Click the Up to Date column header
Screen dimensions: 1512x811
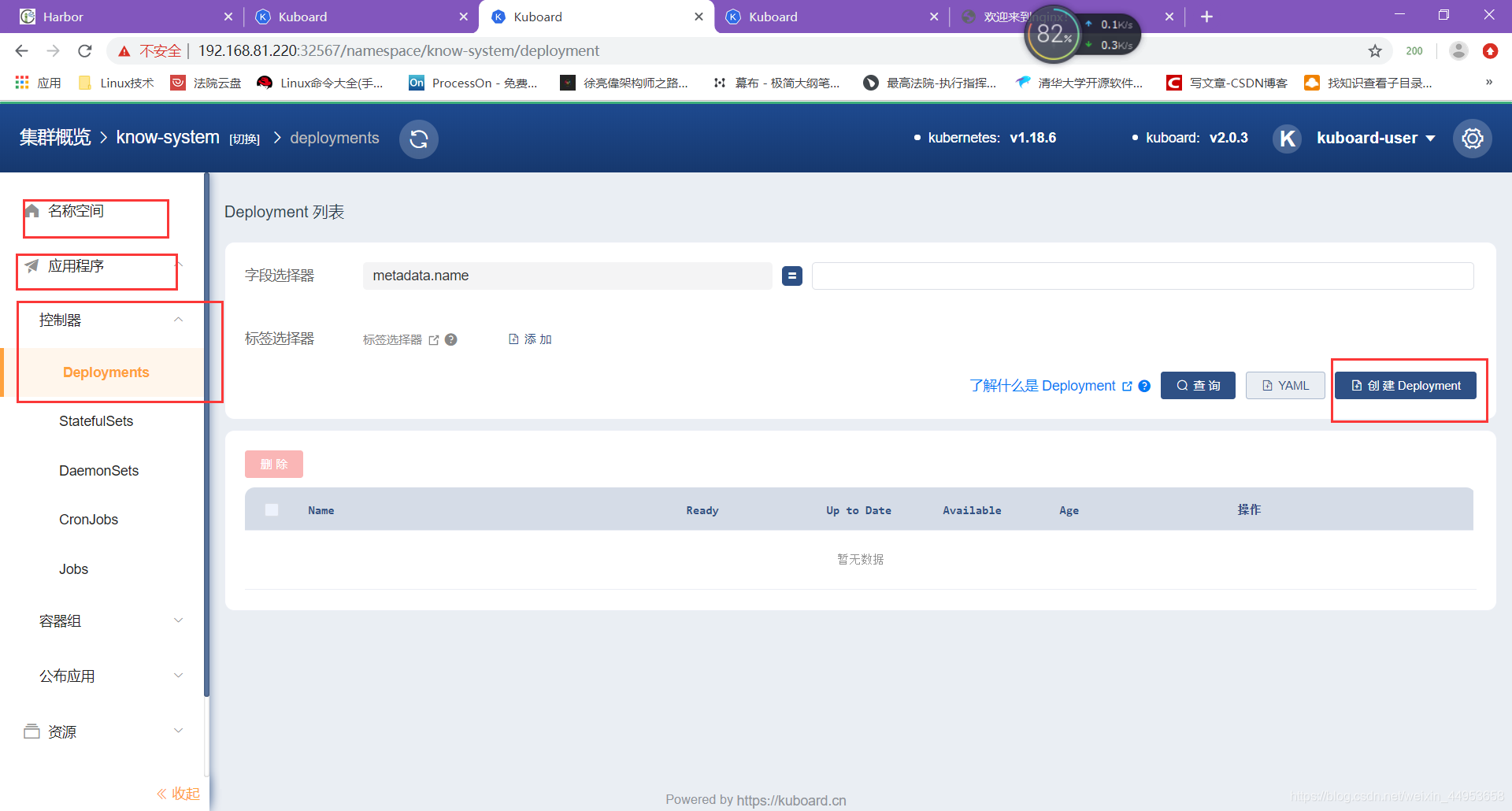point(858,510)
